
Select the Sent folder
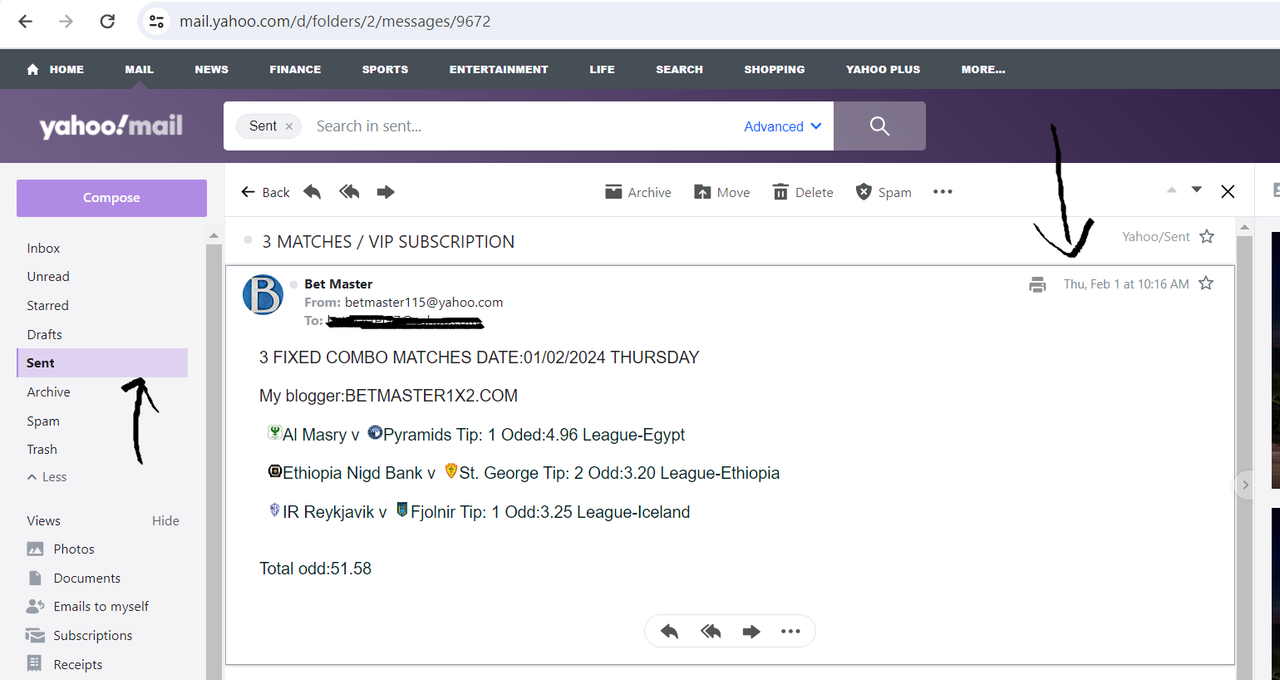click(102, 363)
